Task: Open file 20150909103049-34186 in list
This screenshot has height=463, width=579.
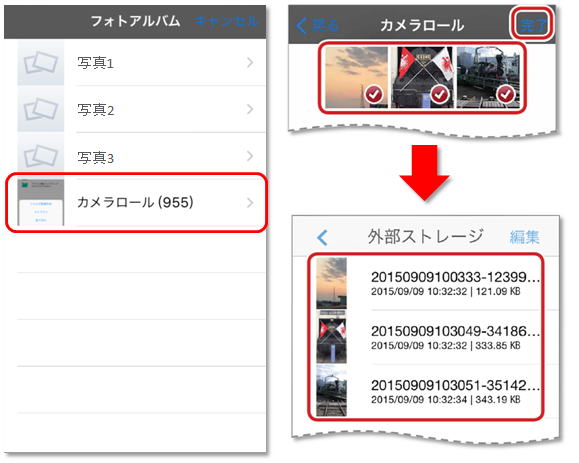Action: pyautogui.click(x=456, y=337)
